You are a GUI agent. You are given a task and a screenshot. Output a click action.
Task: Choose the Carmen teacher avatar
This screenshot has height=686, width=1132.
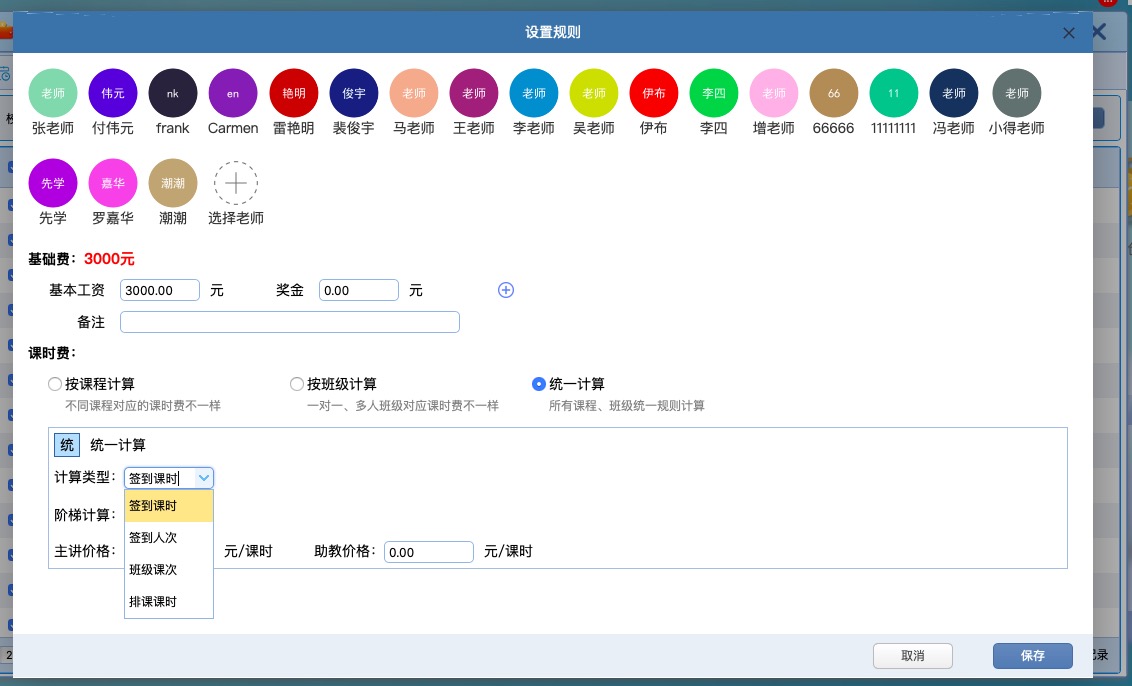point(232,93)
